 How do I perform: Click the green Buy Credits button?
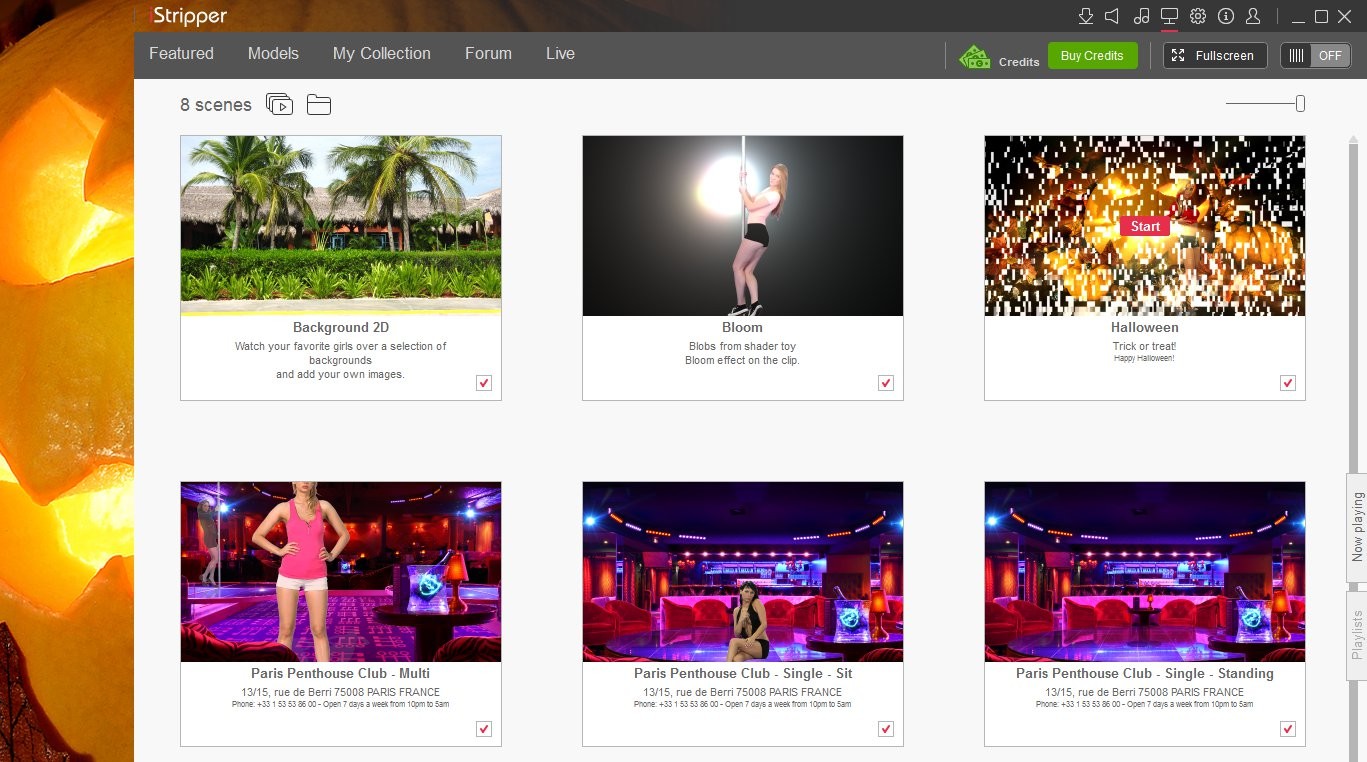(x=1092, y=56)
